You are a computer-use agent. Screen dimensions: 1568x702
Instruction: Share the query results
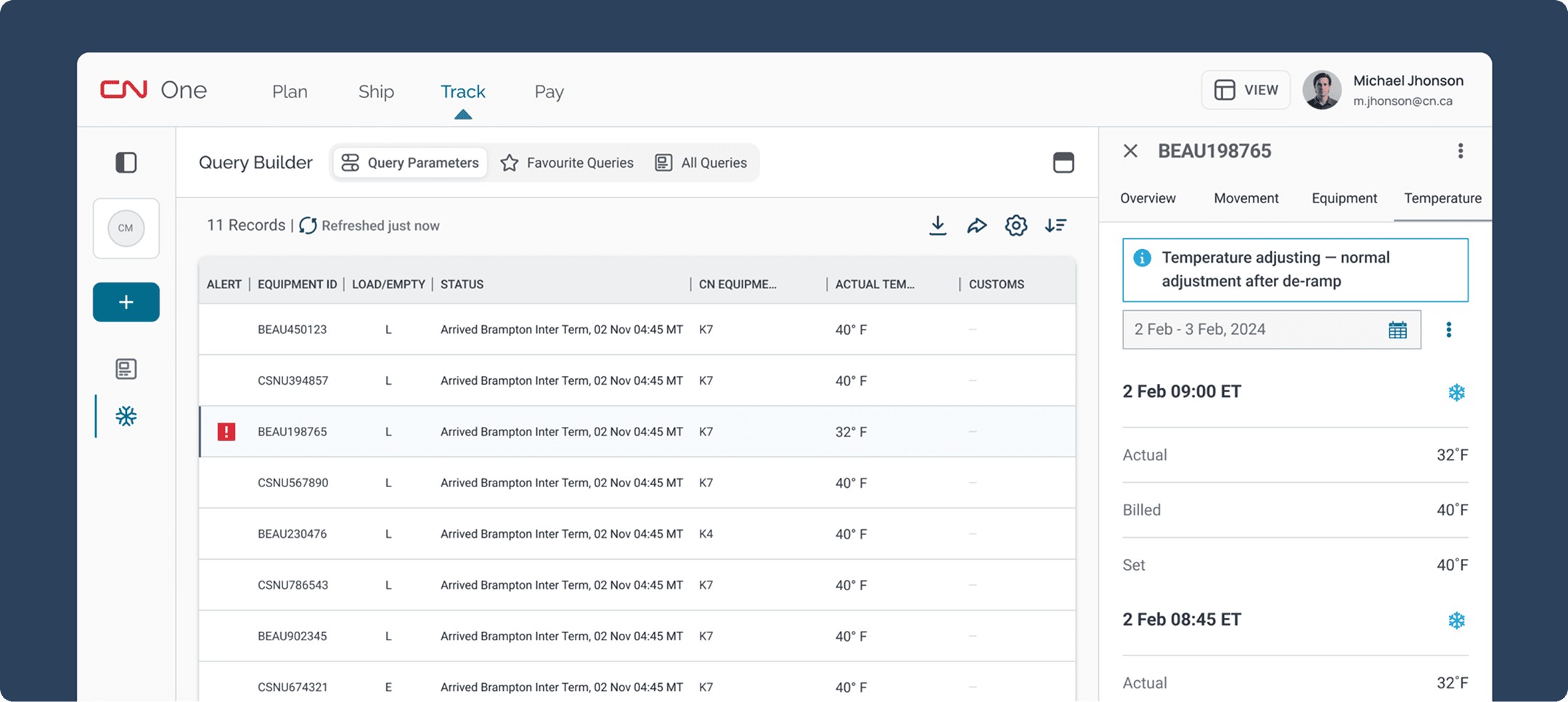click(x=977, y=226)
